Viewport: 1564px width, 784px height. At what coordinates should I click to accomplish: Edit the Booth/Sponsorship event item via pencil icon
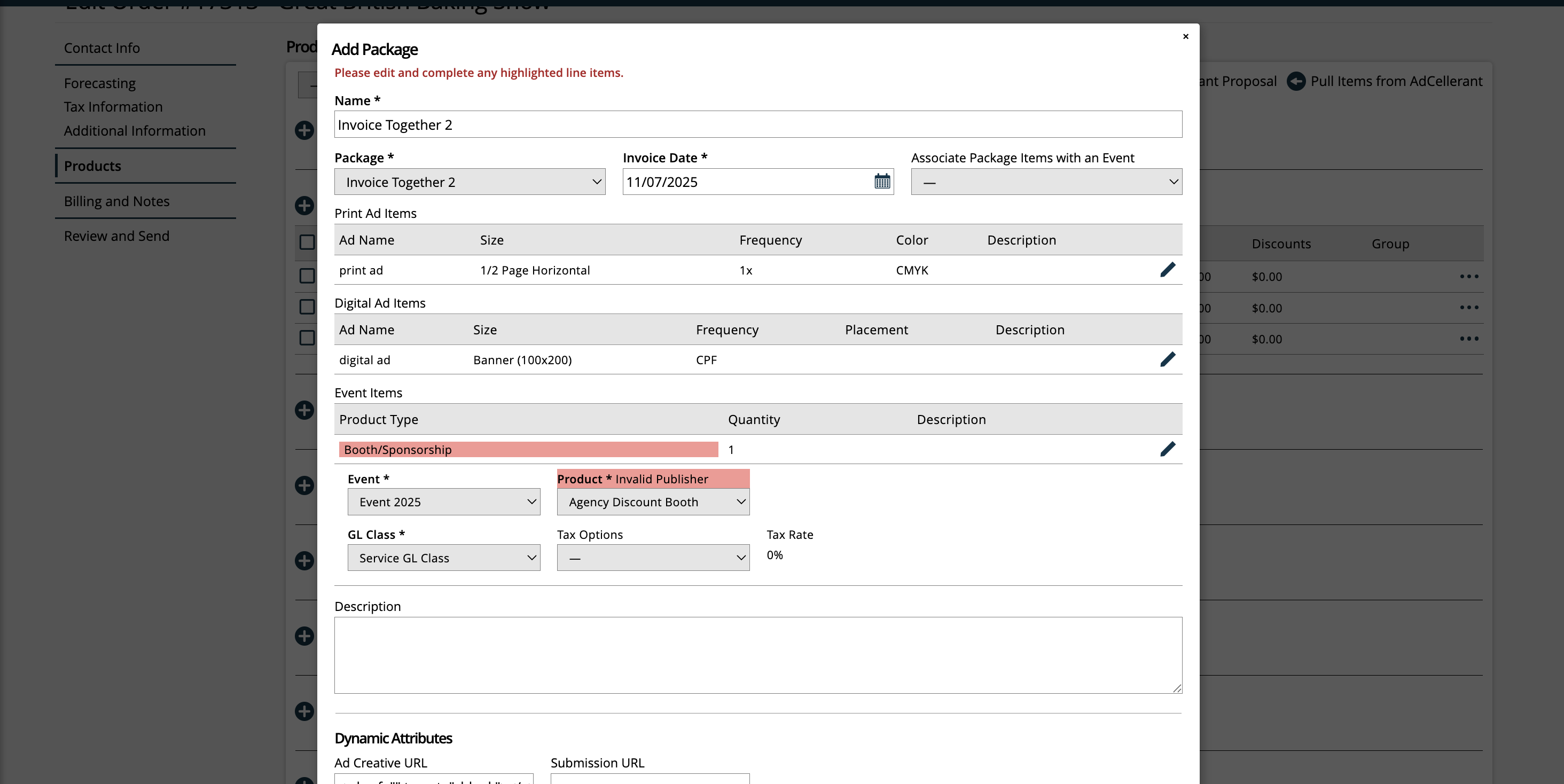pos(1168,449)
